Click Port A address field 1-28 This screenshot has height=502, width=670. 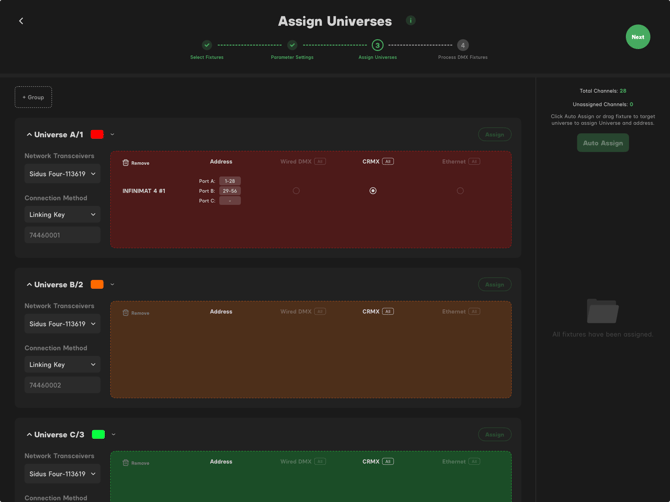click(x=230, y=181)
